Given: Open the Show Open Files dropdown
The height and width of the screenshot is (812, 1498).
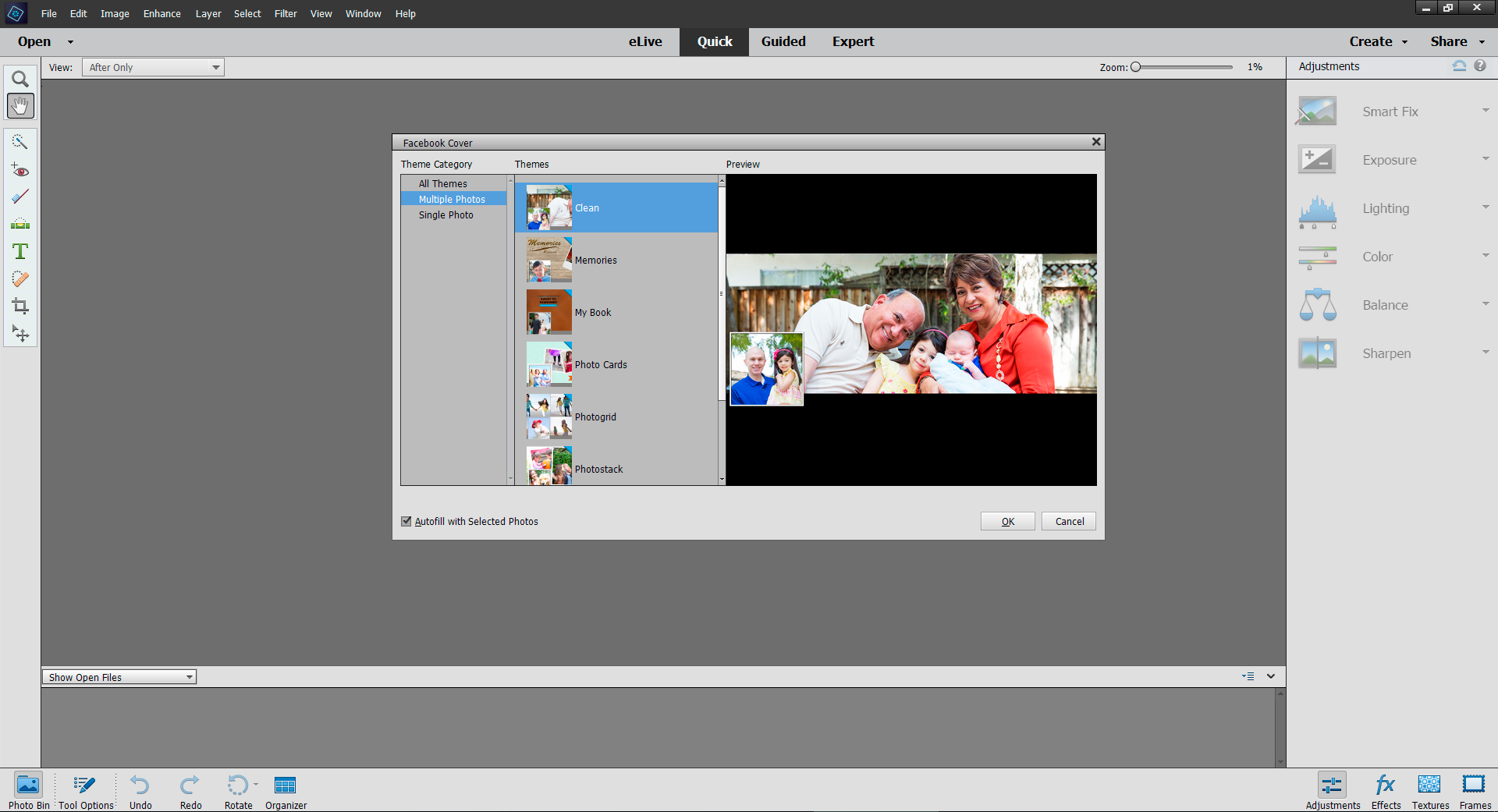Looking at the screenshot, I should point(119,677).
